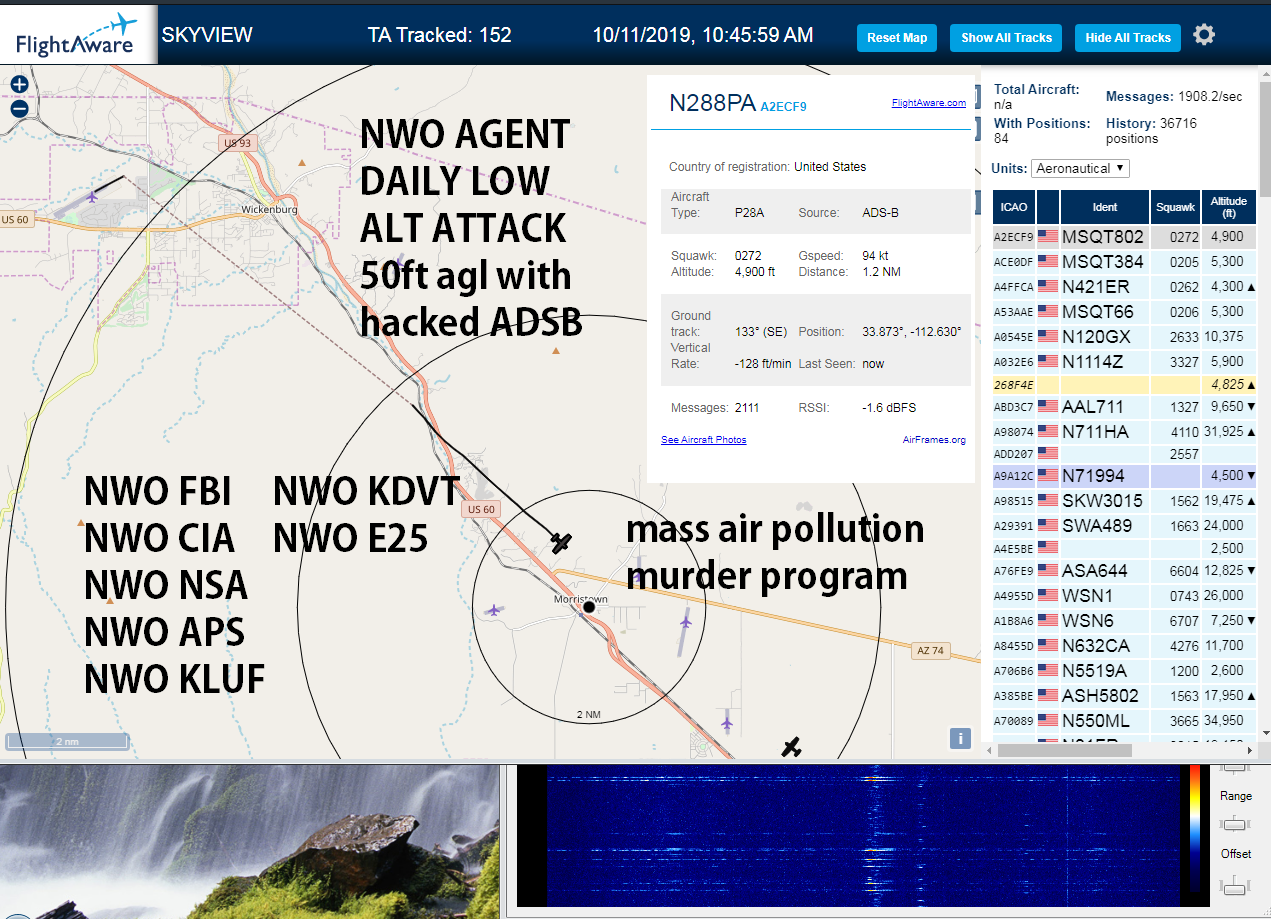This screenshot has width=1271, height=919.
Task: Select the purple aircraft at Wickenburg airport
Action: tap(94, 195)
